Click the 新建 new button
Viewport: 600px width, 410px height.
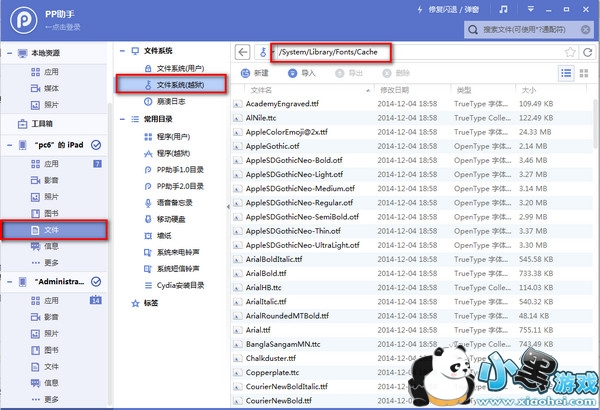click(255, 73)
